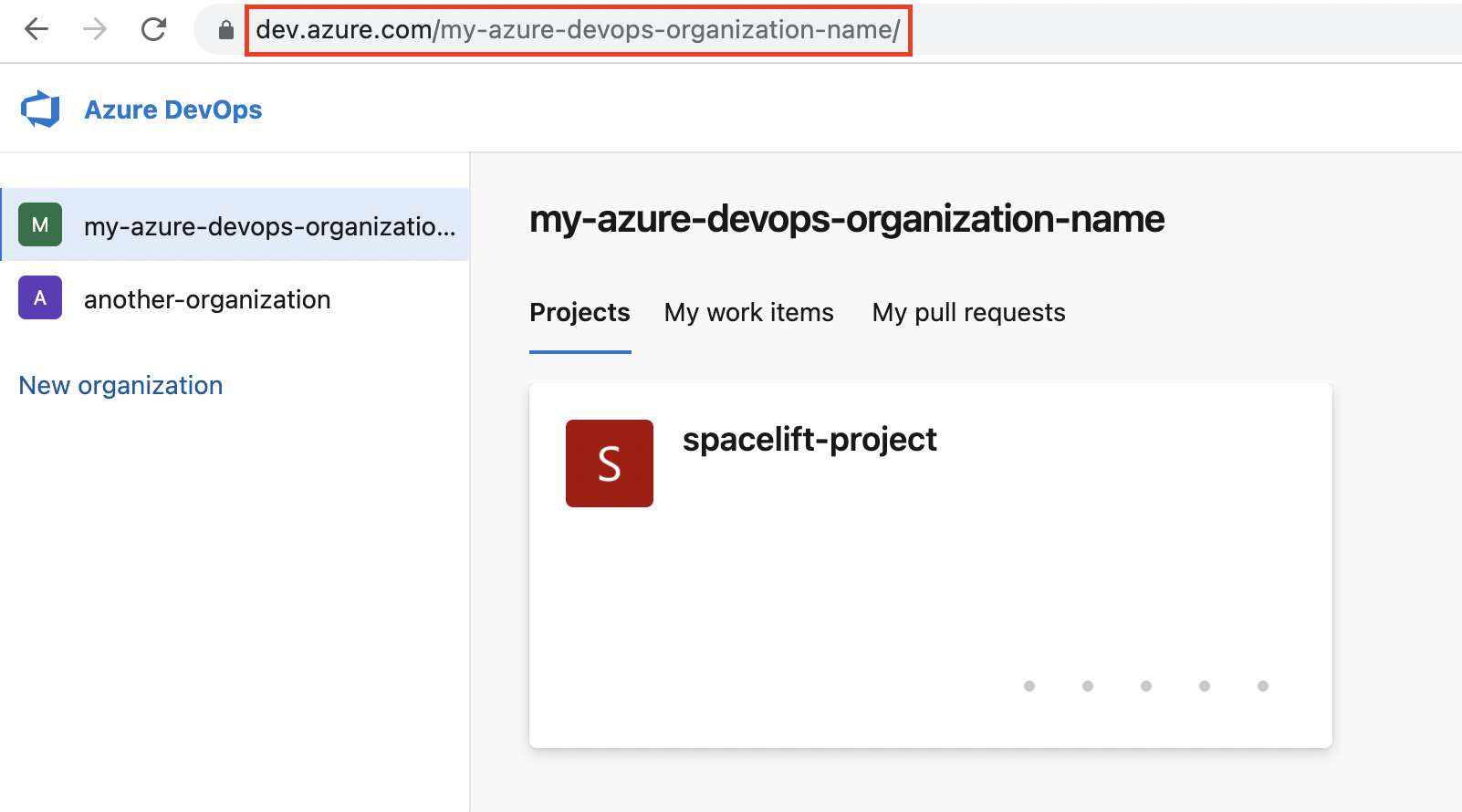Click the purple A organization avatar
The image size is (1462, 812).
[x=40, y=297]
